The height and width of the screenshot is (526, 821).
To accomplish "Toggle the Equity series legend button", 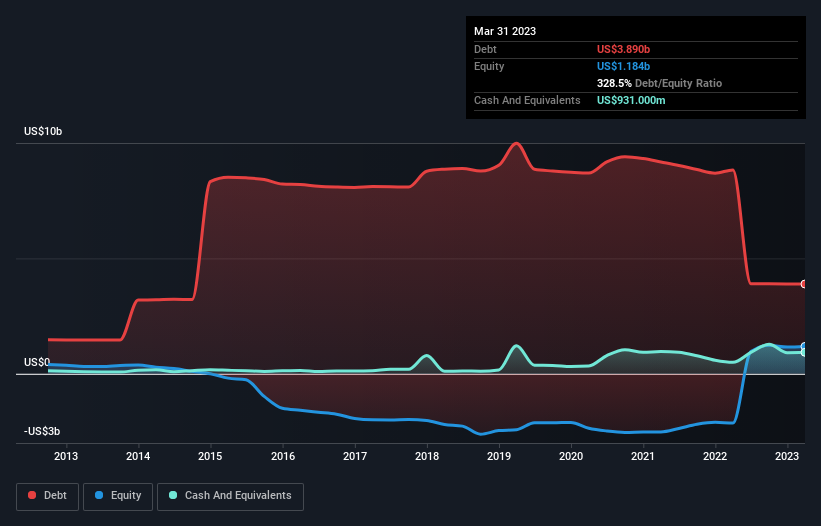I will (x=118, y=496).
